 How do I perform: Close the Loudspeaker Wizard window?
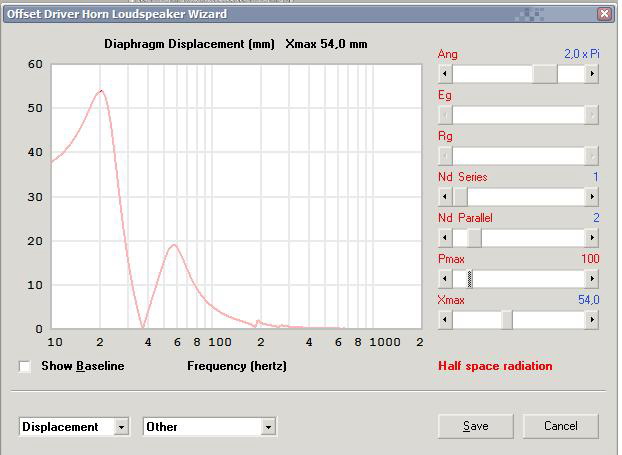click(x=604, y=14)
